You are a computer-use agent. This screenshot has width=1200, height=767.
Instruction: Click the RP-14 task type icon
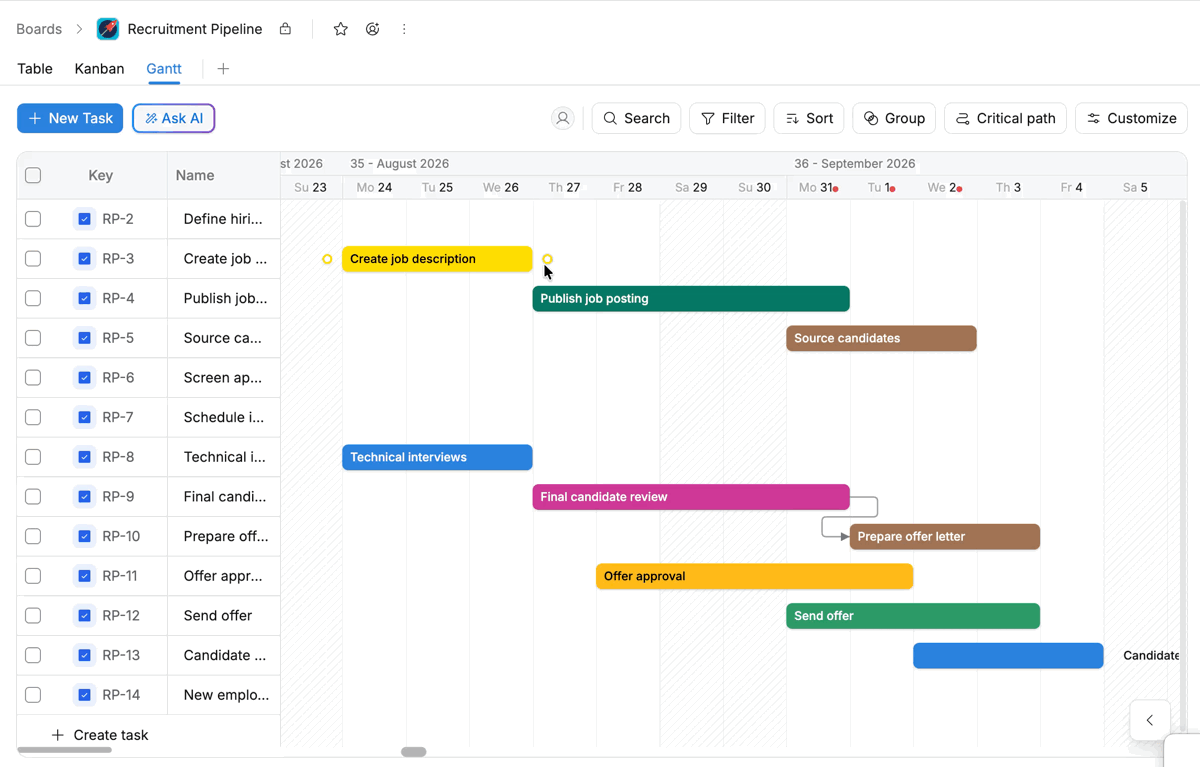coord(84,695)
